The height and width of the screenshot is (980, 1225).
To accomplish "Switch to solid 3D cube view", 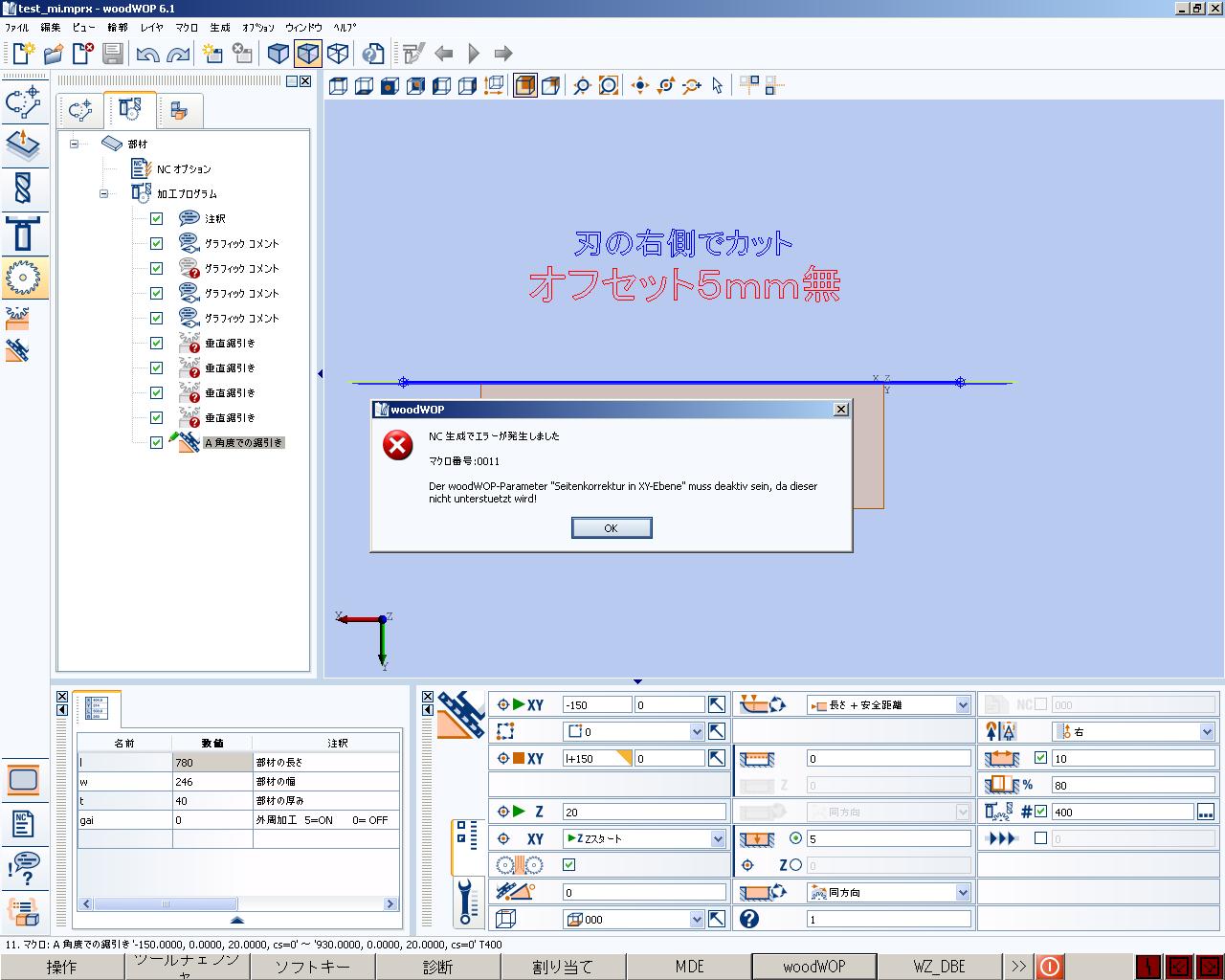I will 278,54.
